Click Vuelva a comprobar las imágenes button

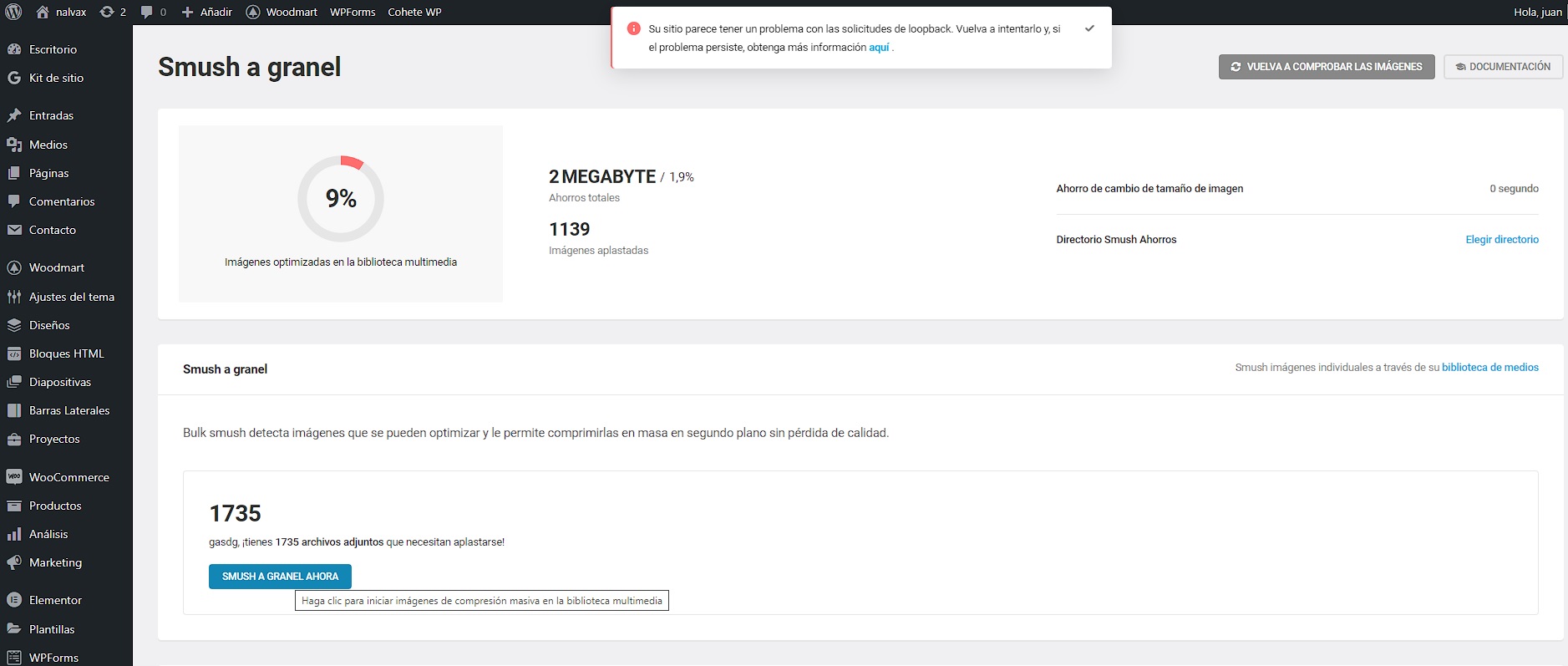click(1327, 67)
